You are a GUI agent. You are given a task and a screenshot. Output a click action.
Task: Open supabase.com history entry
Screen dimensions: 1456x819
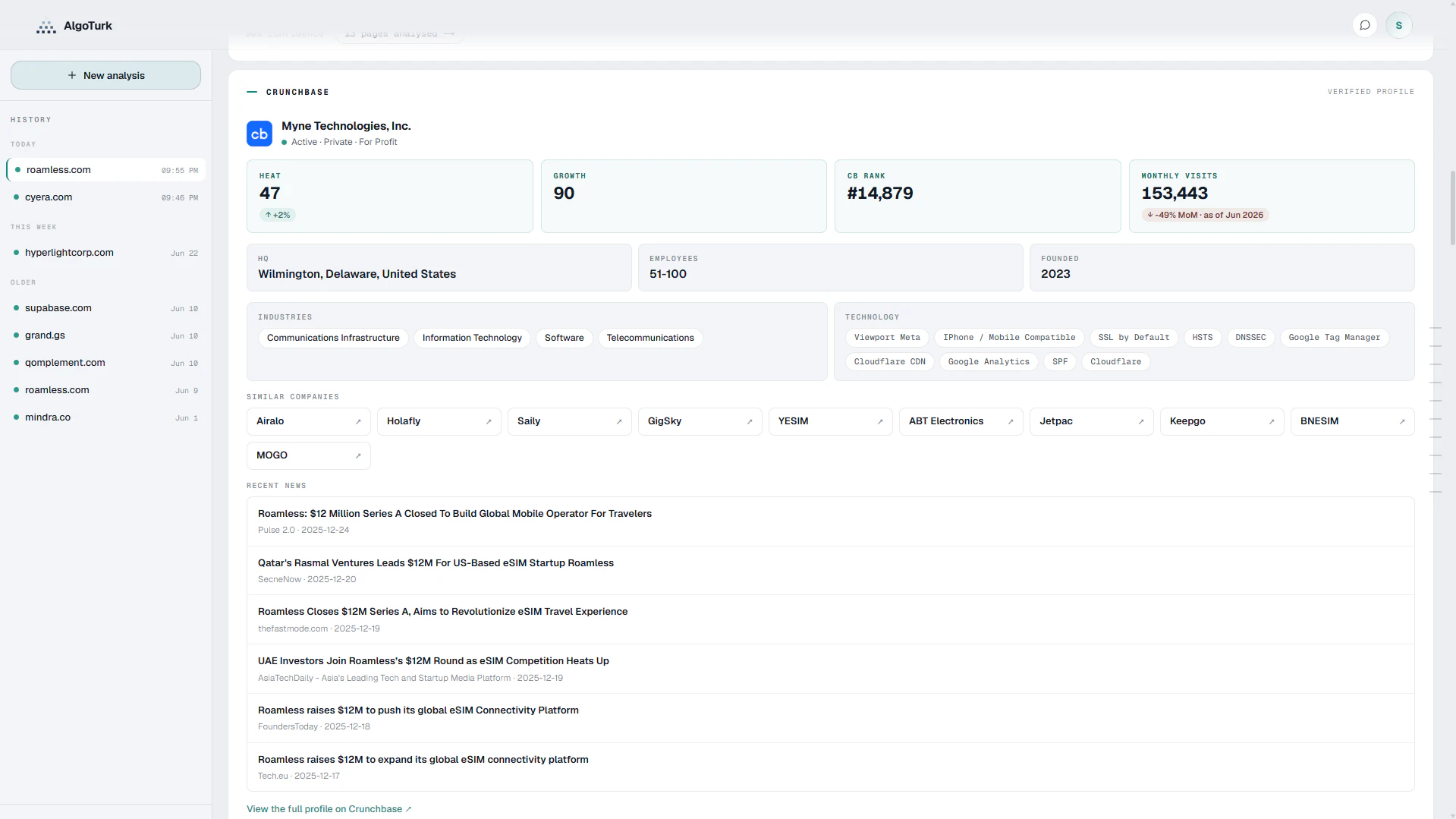106,308
